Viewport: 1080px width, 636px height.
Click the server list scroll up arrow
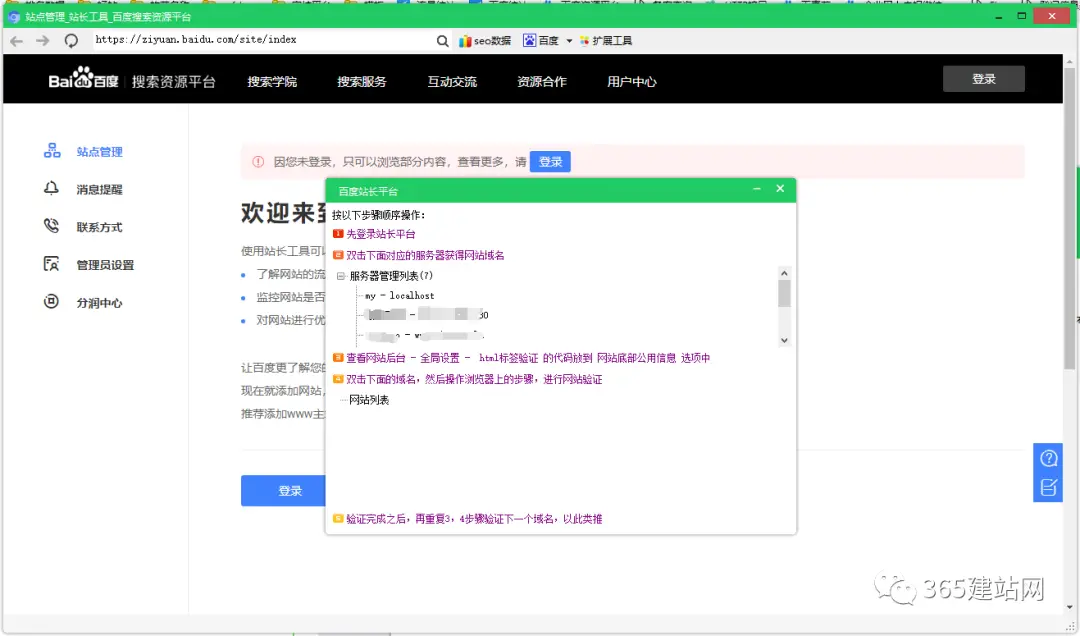click(784, 274)
